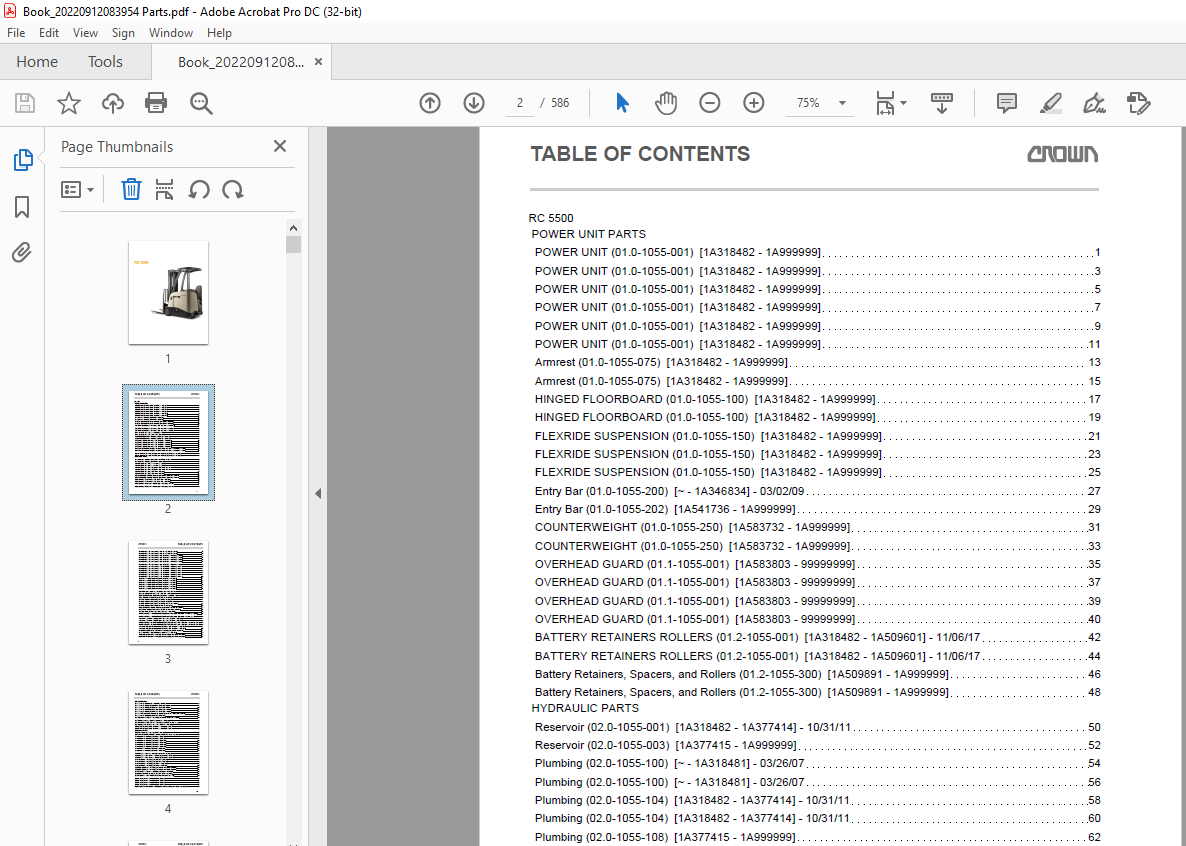Open the View menu
This screenshot has height=846, width=1186.
[85, 33]
